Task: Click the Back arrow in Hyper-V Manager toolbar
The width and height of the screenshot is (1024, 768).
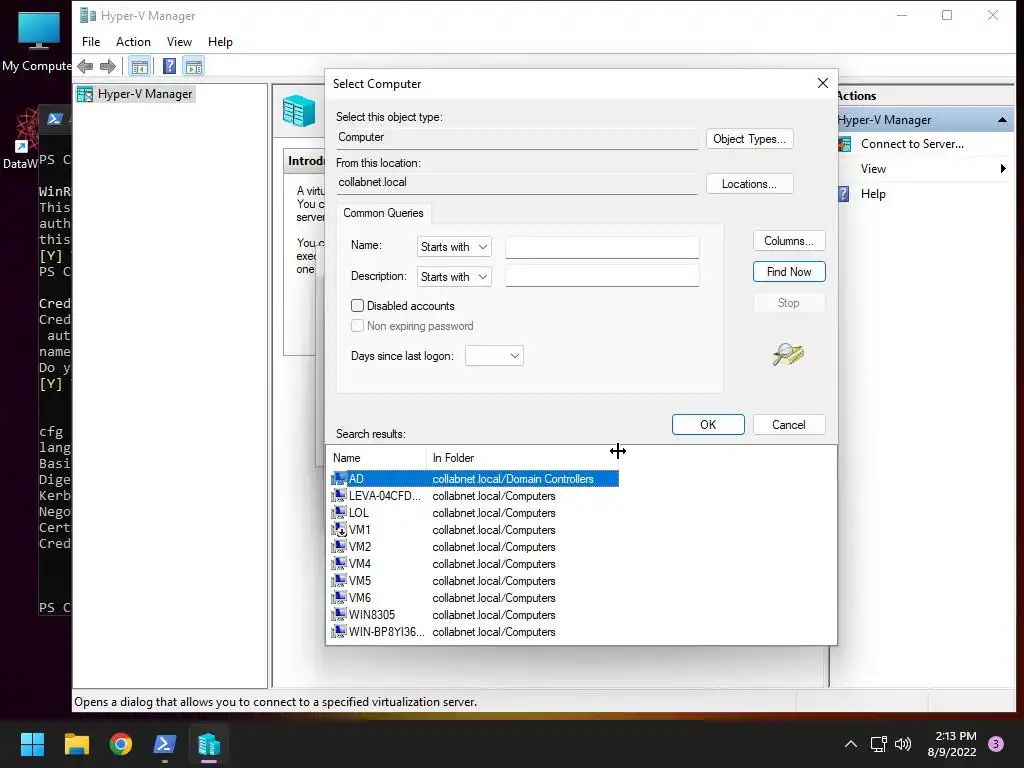Action: (85, 66)
